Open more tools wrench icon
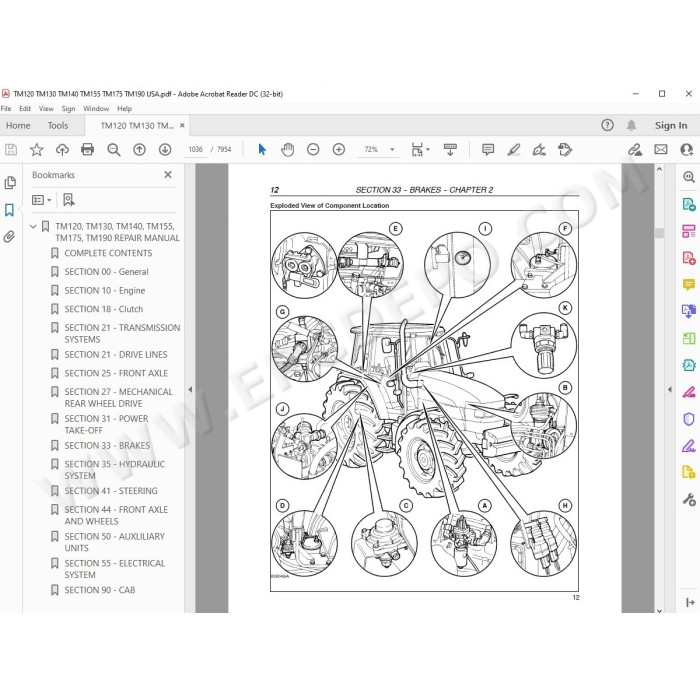The image size is (700, 700). pos(689,499)
